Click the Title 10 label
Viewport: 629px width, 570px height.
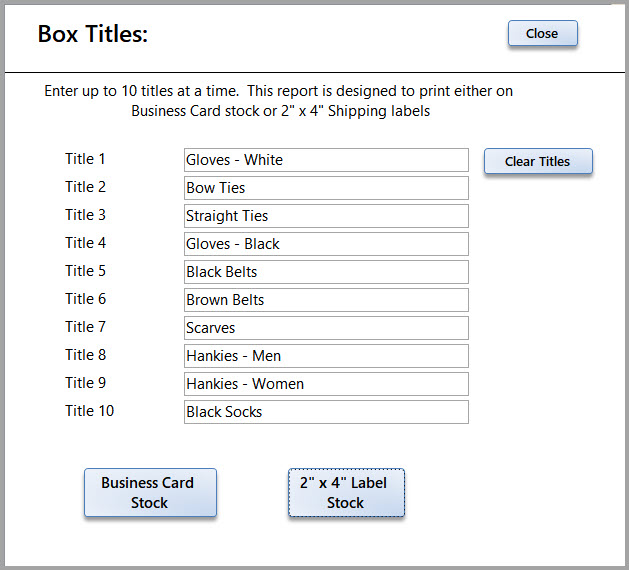(x=89, y=411)
